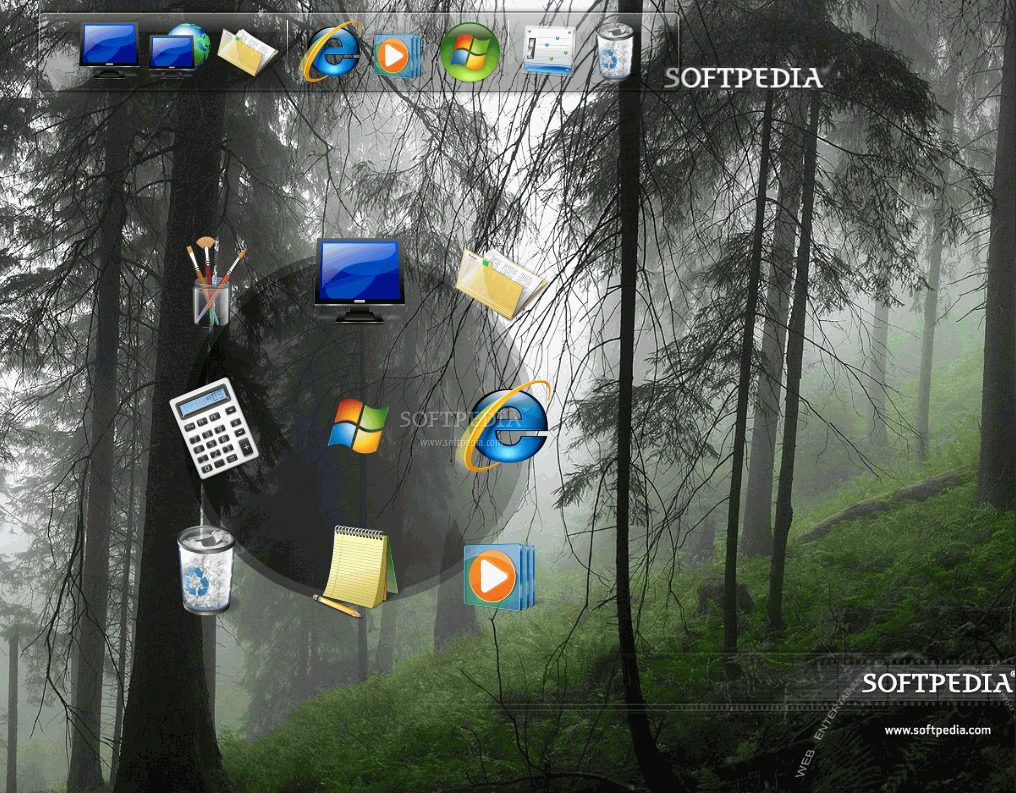This screenshot has height=793, width=1016.
Task: Open the Control Panel icon in the dock
Action: pos(549,50)
